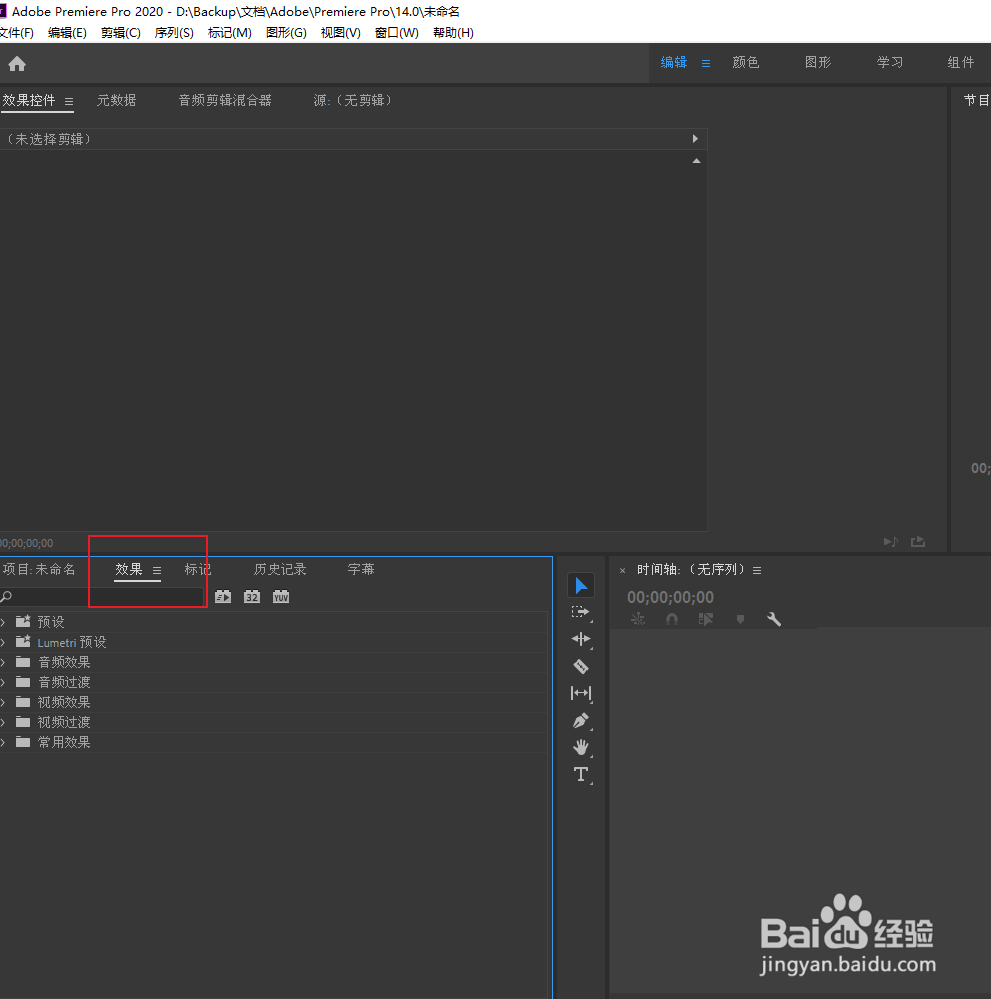The width and height of the screenshot is (991, 999).
Task: Select the 视频效果 folder row
Action: pos(274,702)
